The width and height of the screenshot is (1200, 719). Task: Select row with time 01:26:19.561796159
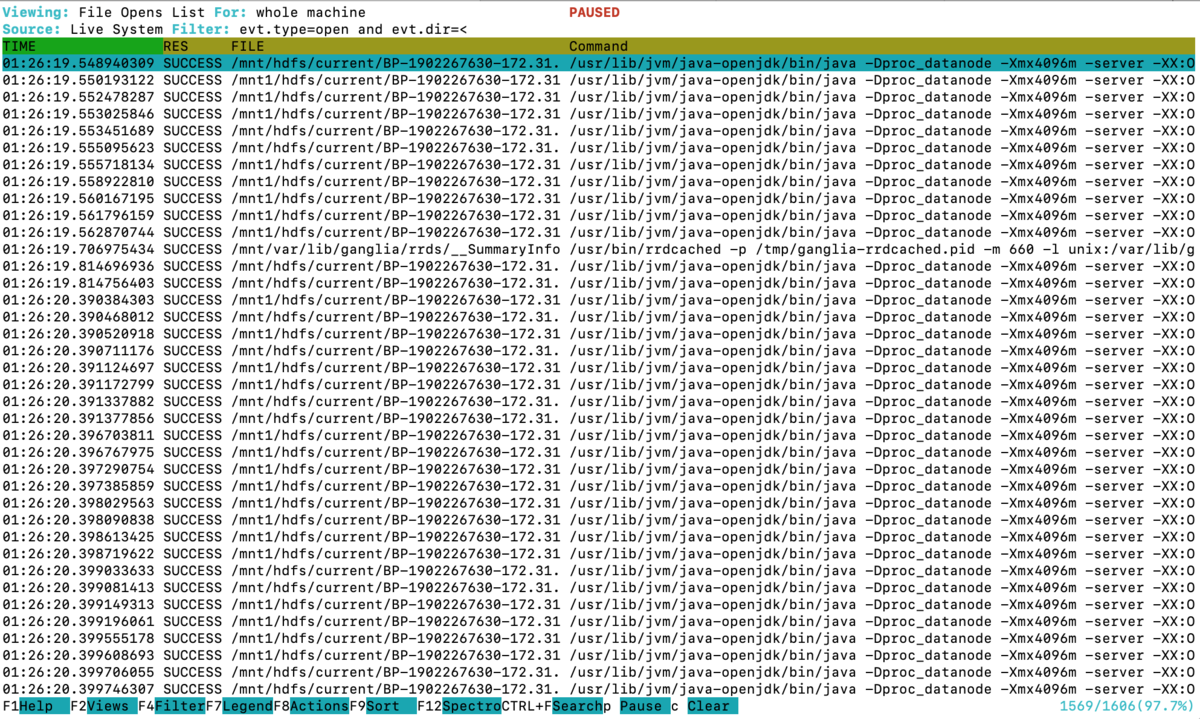[600, 215]
